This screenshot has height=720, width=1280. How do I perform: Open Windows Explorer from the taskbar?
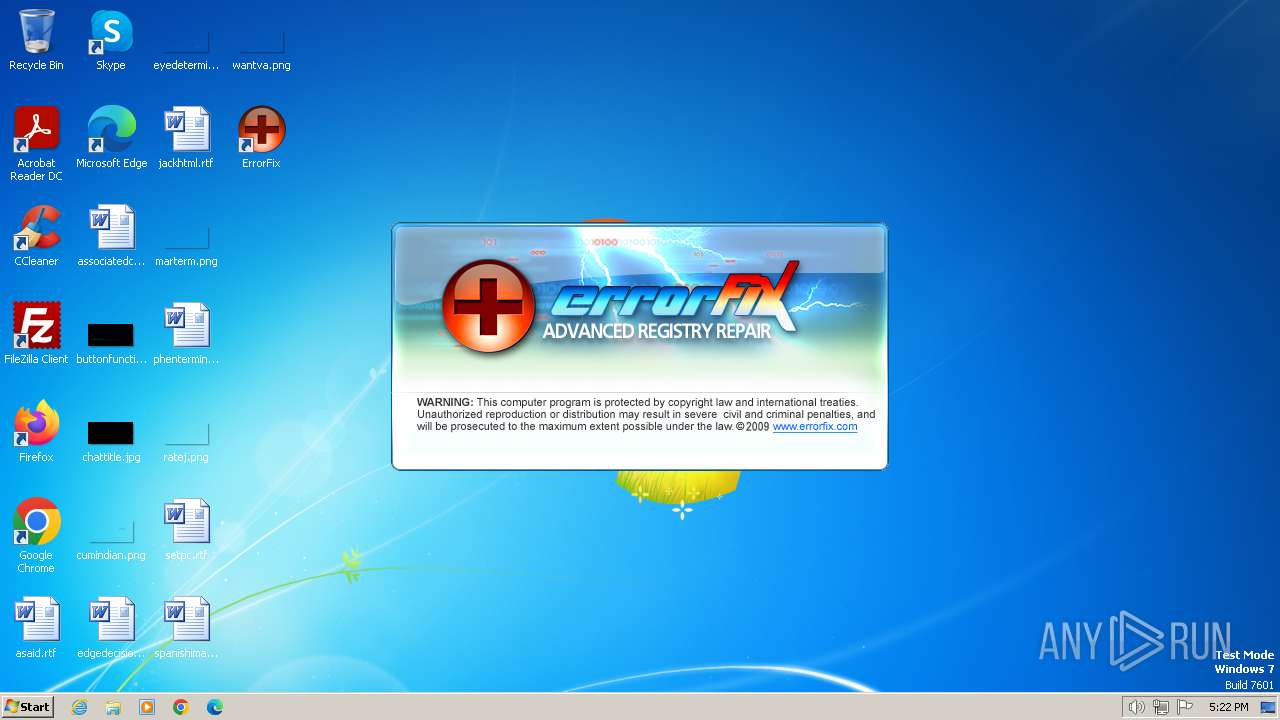(113, 707)
